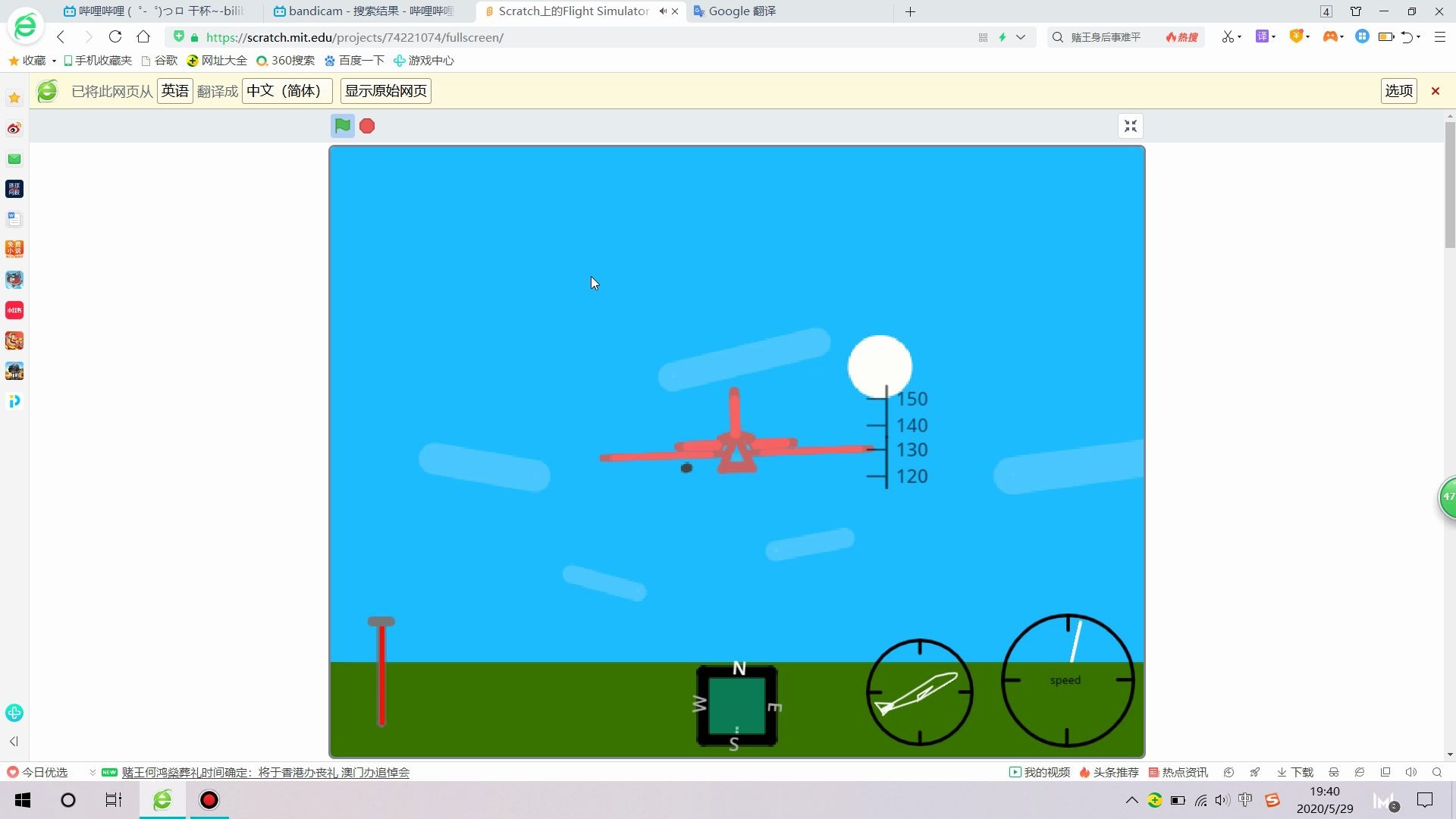Click the favorites star in sidebar
Viewport: 1456px width, 819px height.
[x=14, y=98]
